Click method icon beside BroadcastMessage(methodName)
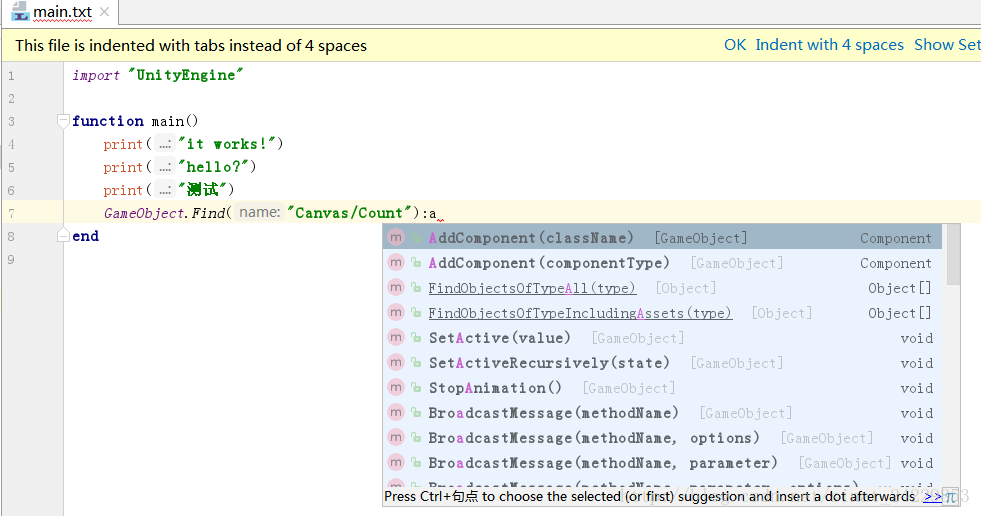Image resolution: width=981 pixels, height=516 pixels. tap(396, 413)
